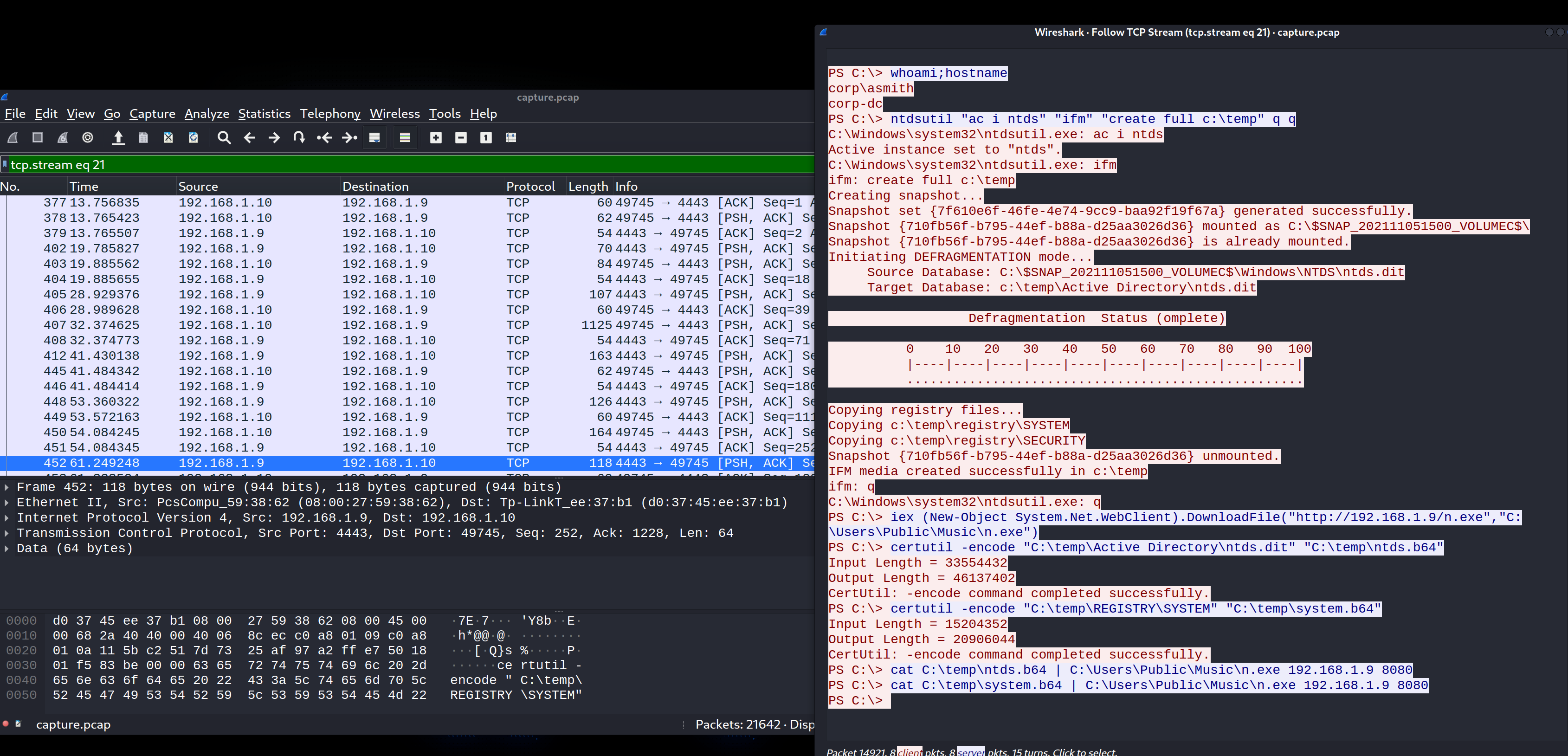Click the Close capture file X icon
Image resolution: width=1568 pixels, height=756 pixels.
168,137
